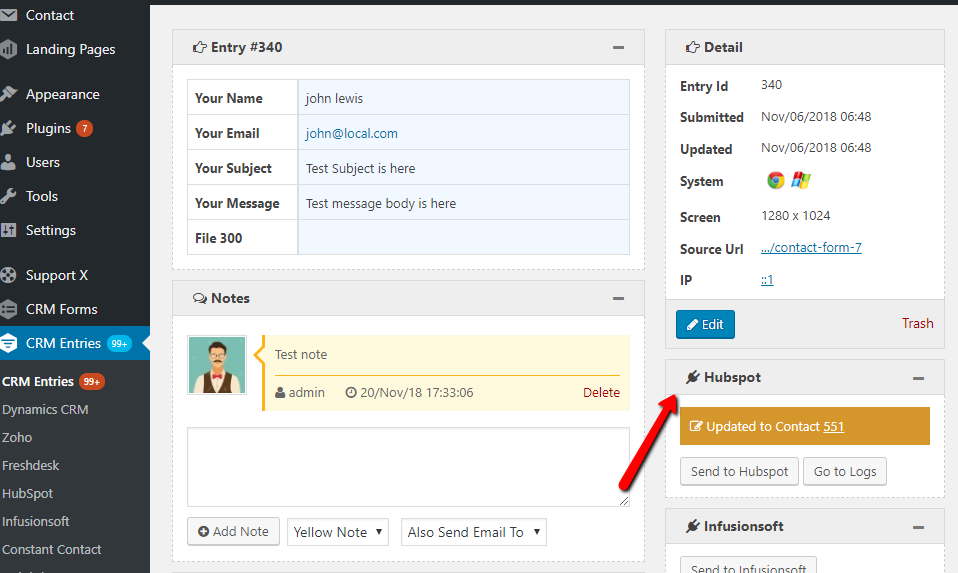Collapse the Hubspot panel
The height and width of the screenshot is (573, 958).
918,379
